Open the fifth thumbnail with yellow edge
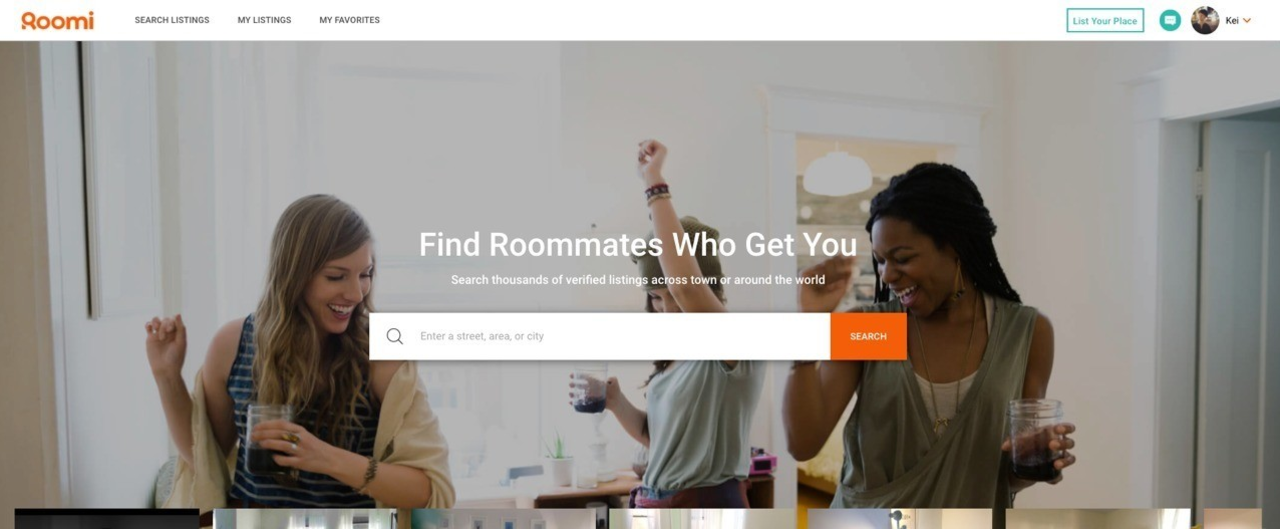The width and height of the screenshot is (1280, 529). click(900, 519)
